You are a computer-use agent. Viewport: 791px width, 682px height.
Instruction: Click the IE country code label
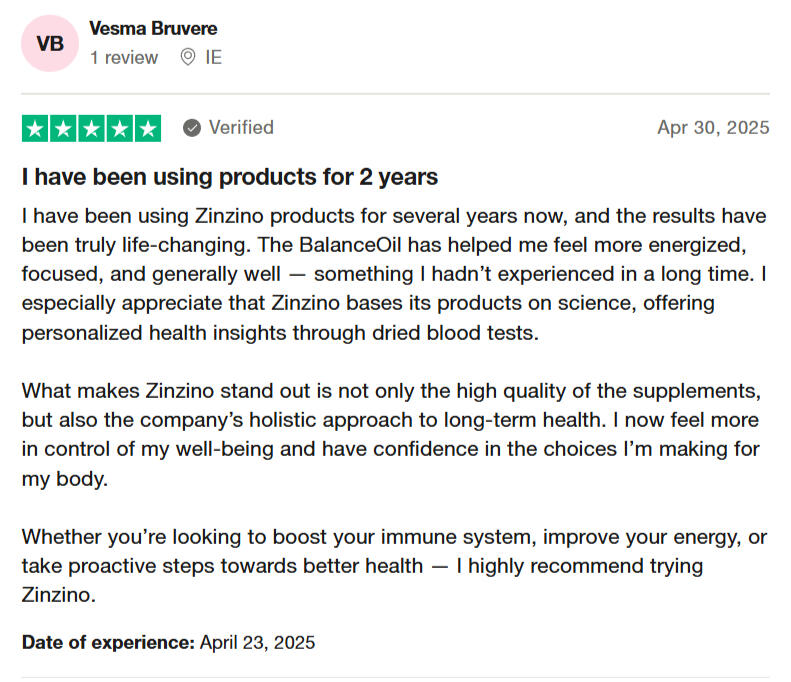(x=213, y=57)
